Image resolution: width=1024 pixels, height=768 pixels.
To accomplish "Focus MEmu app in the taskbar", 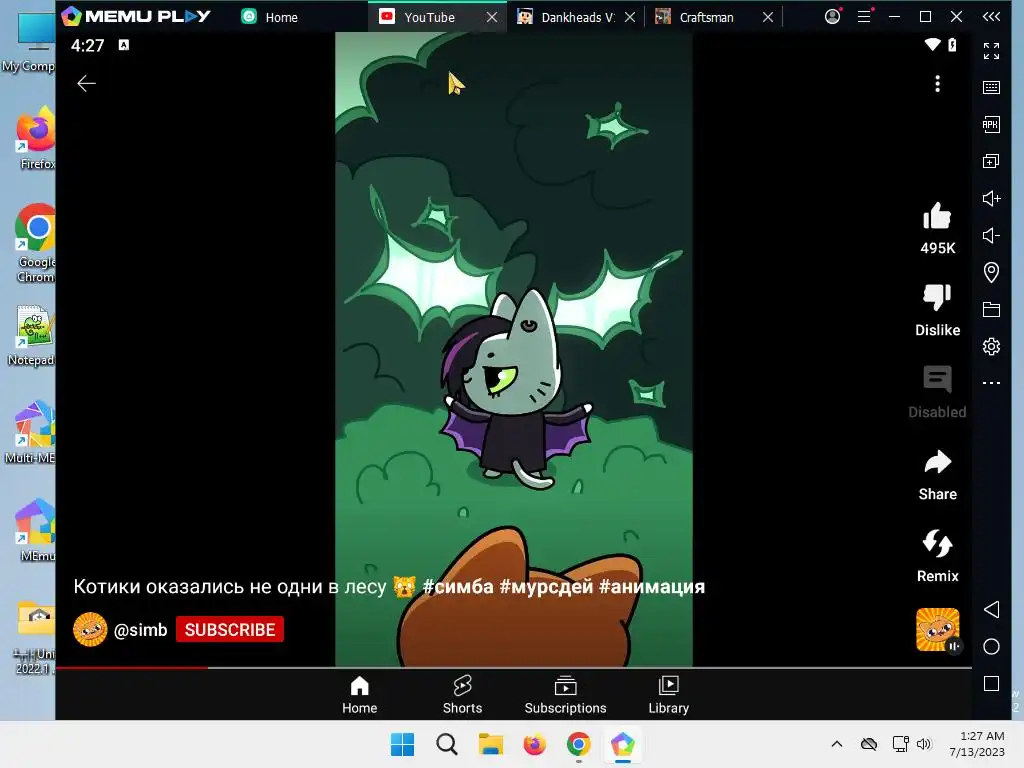I will pos(622,744).
